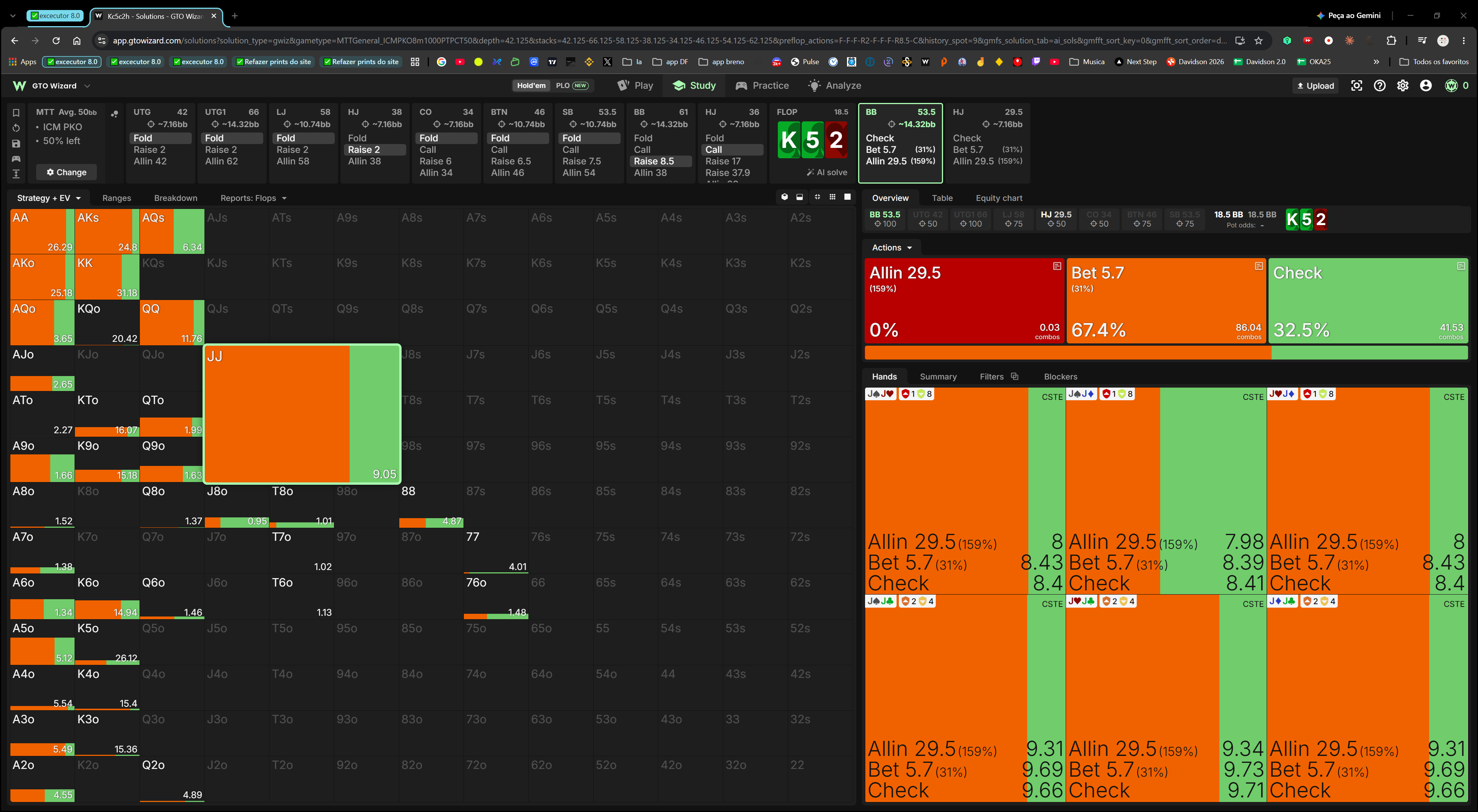Screen dimensions: 1478x812
Task: Open the GTO Wizard settings gear
Action: click(1402, 85)
